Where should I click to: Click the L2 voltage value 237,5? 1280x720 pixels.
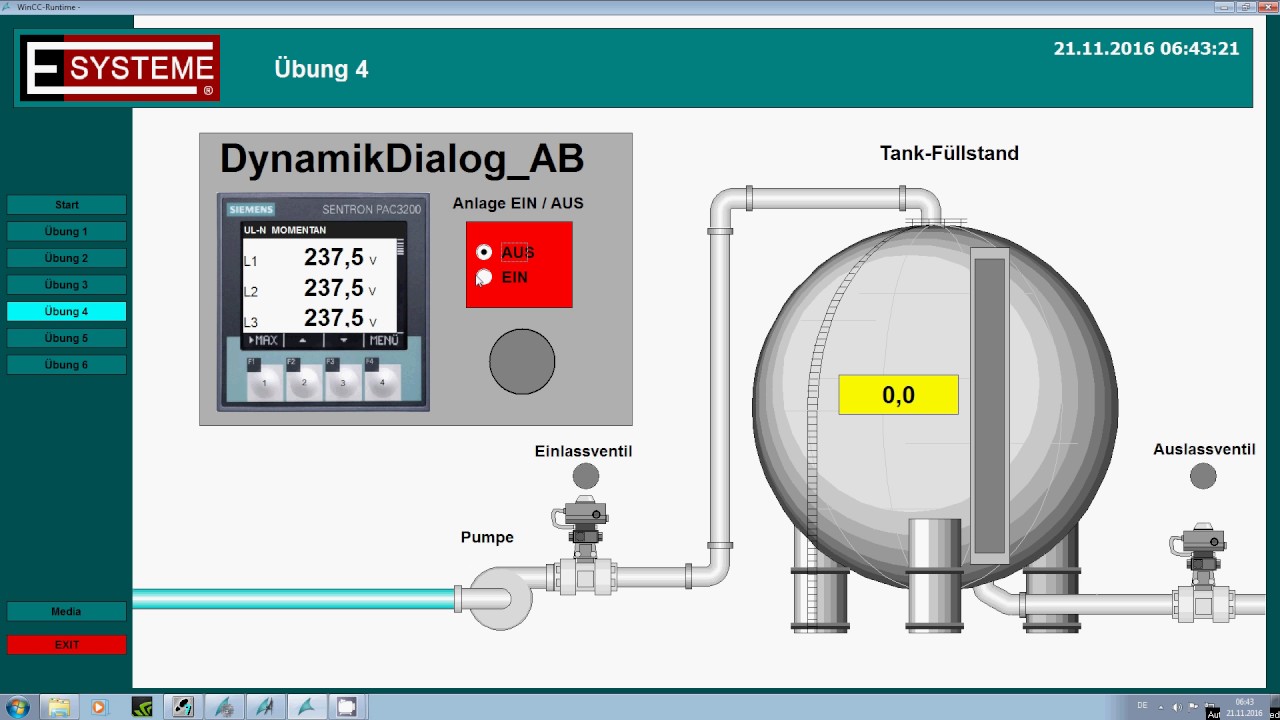(333, 289)
